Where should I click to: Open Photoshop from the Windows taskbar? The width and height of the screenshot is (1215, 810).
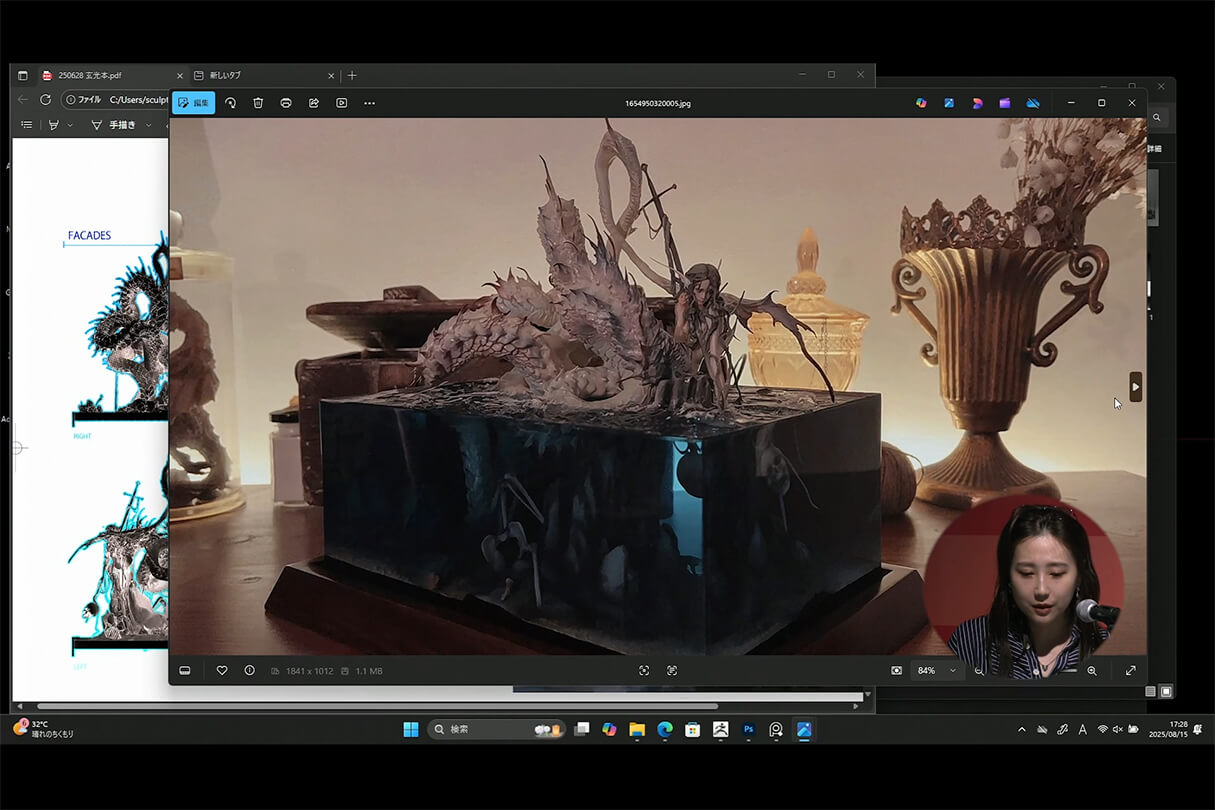coord(748,730)
